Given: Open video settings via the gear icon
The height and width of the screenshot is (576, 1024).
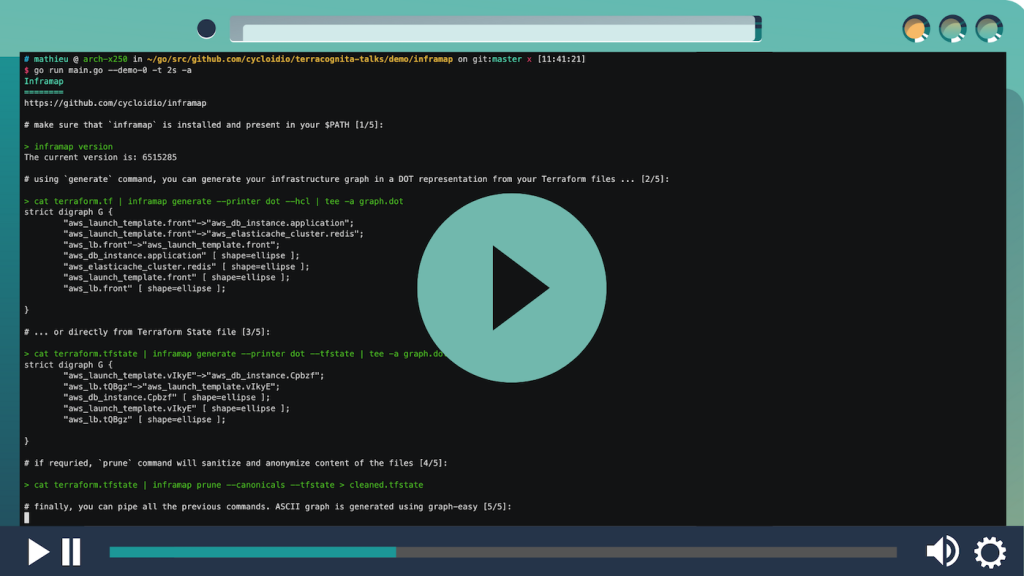Looking at the screenshot, I should pyautogui.click(x=990, y=552).
